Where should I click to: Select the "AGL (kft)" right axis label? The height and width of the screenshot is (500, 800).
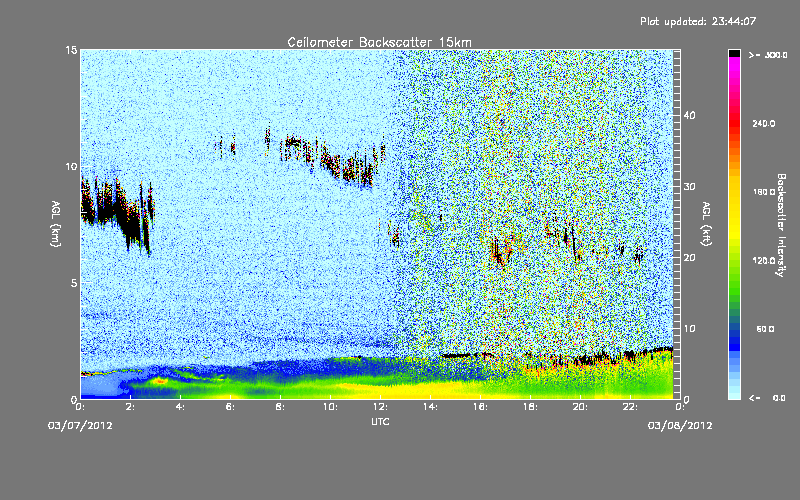click(x=706, y=223)
